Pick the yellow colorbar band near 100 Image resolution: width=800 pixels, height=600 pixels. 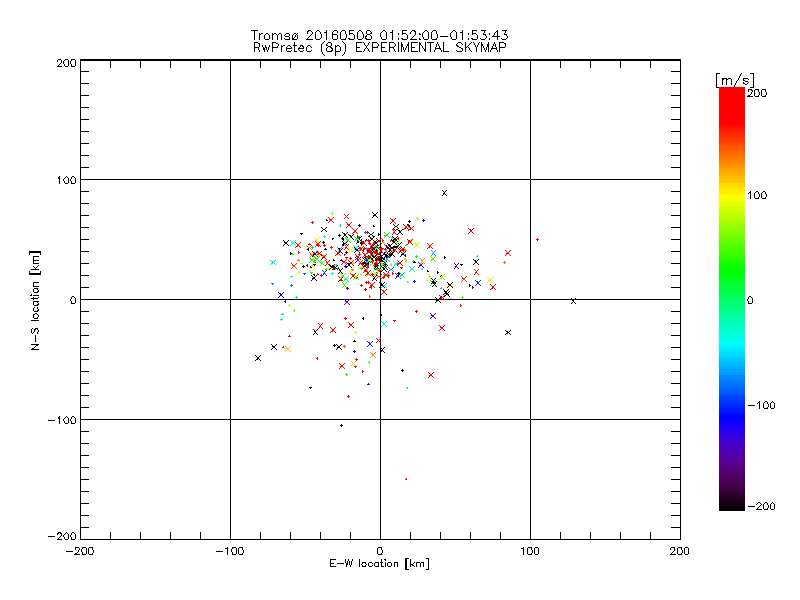[x=732, y=195]
